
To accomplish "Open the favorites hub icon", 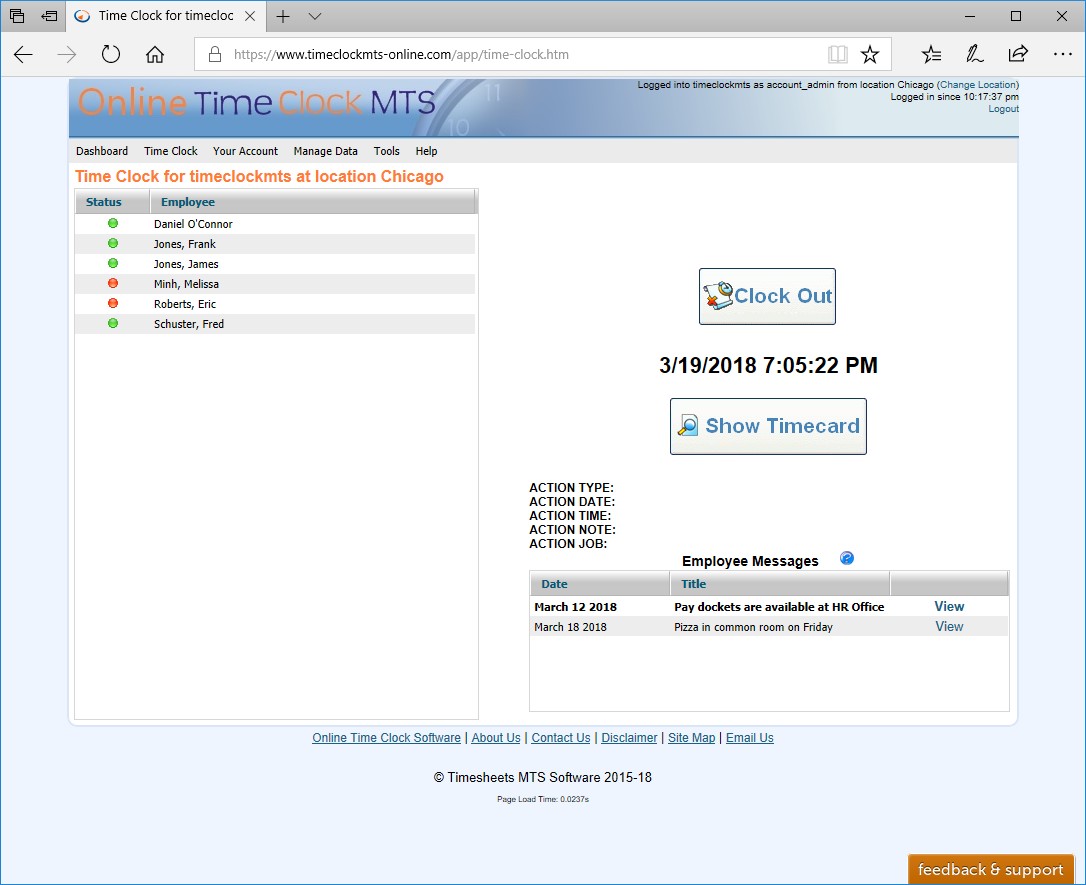I will 932,54.
